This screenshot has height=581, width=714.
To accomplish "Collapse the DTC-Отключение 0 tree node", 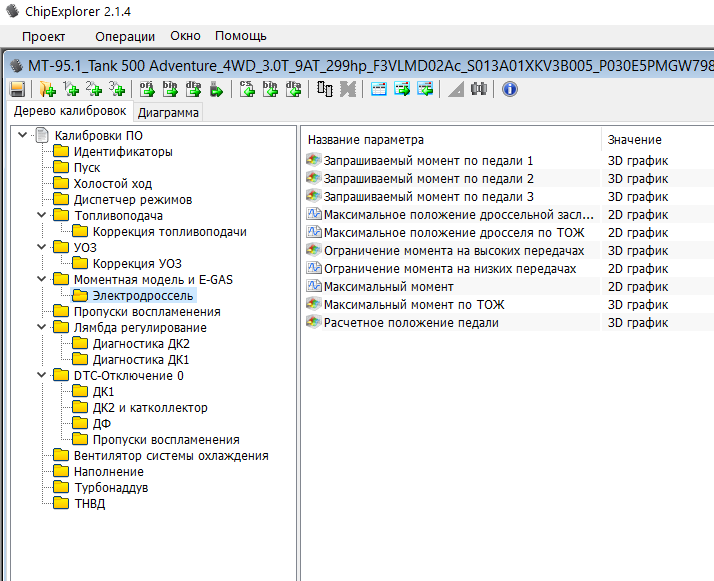I will 42,376.
